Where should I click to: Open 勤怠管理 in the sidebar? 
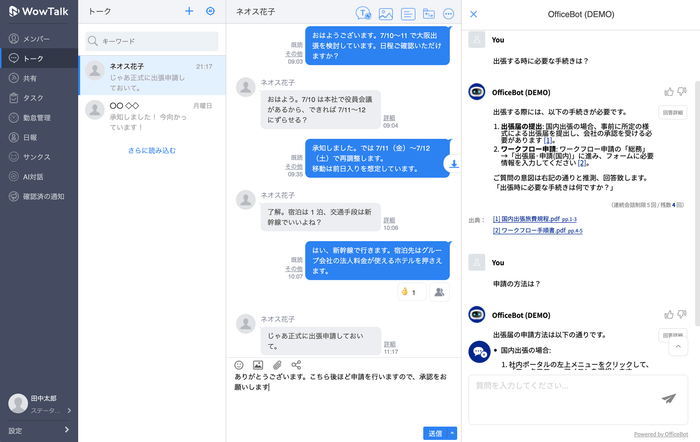coord(39,117)
